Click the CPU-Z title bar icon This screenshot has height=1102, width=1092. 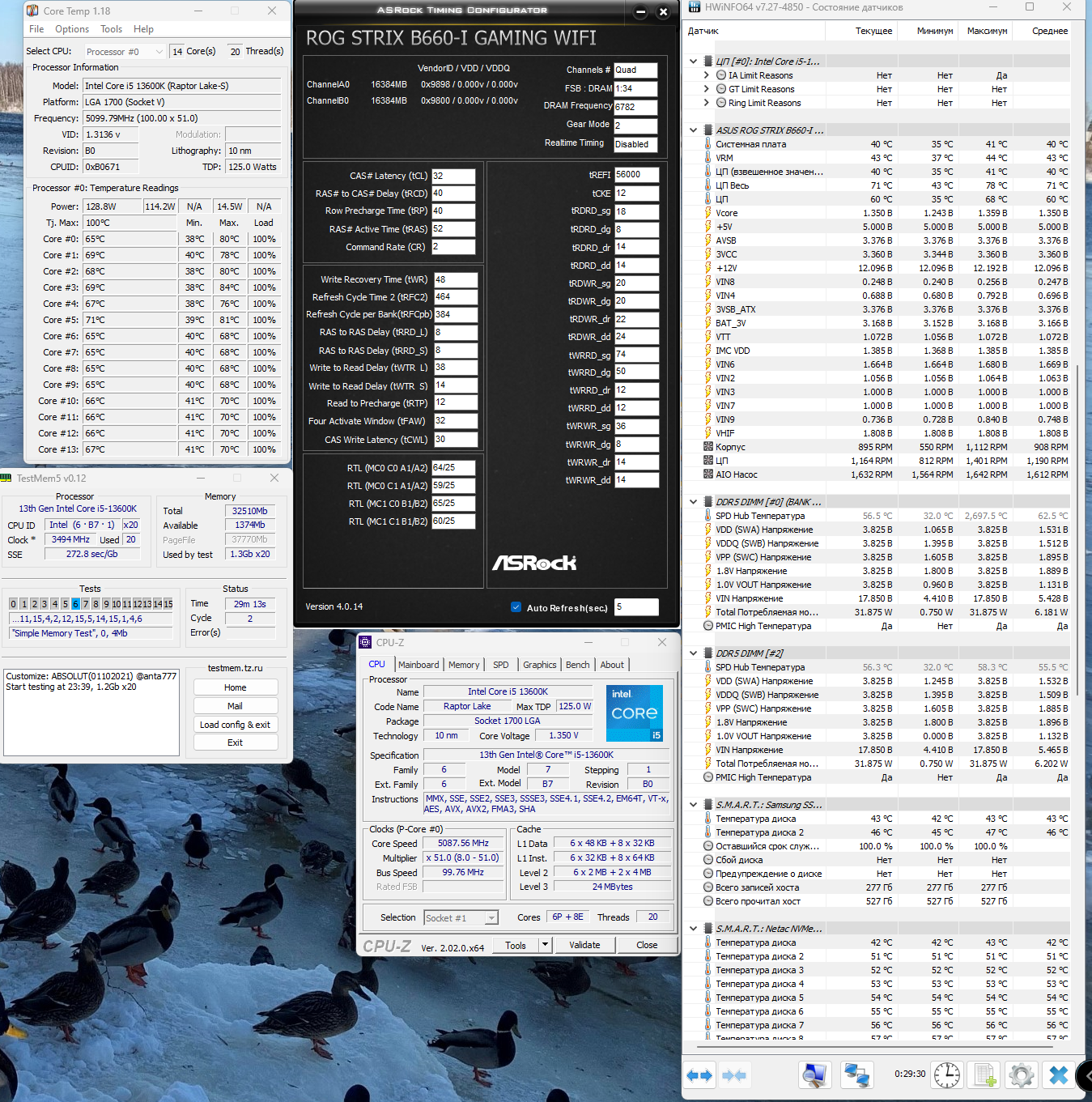click(x=366, y=642)
